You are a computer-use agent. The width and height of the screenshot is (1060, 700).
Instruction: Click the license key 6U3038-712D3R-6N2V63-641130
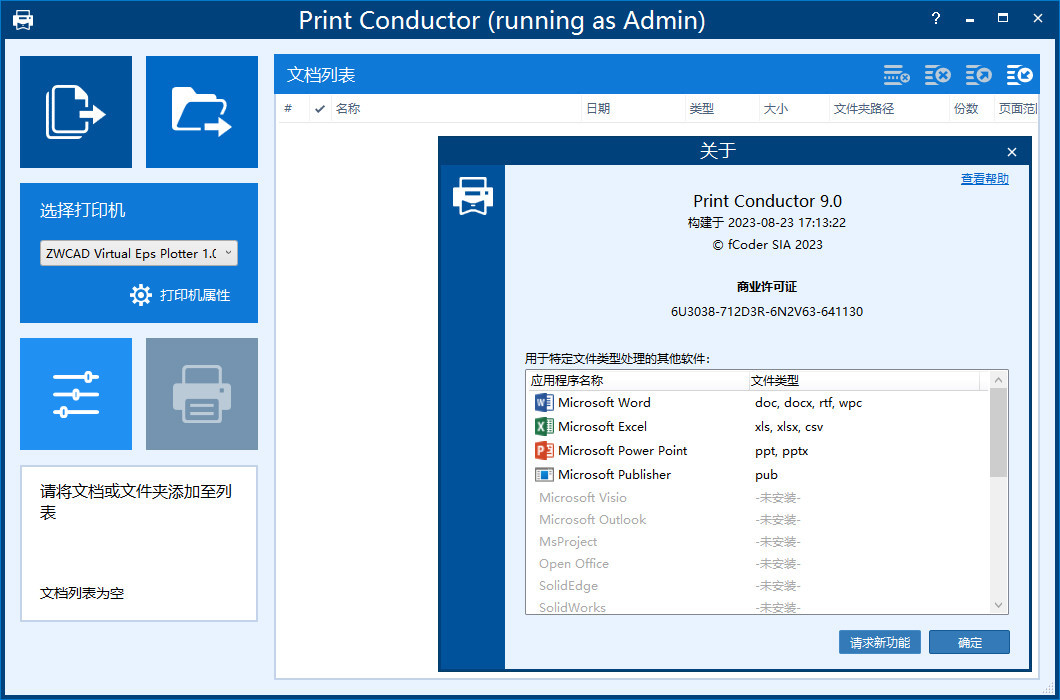point(767,312)
